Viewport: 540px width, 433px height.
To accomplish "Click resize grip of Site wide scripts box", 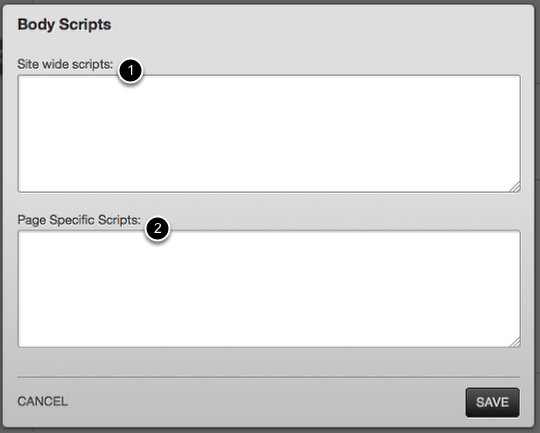I will pyautogui.click(x=515, y=187).
